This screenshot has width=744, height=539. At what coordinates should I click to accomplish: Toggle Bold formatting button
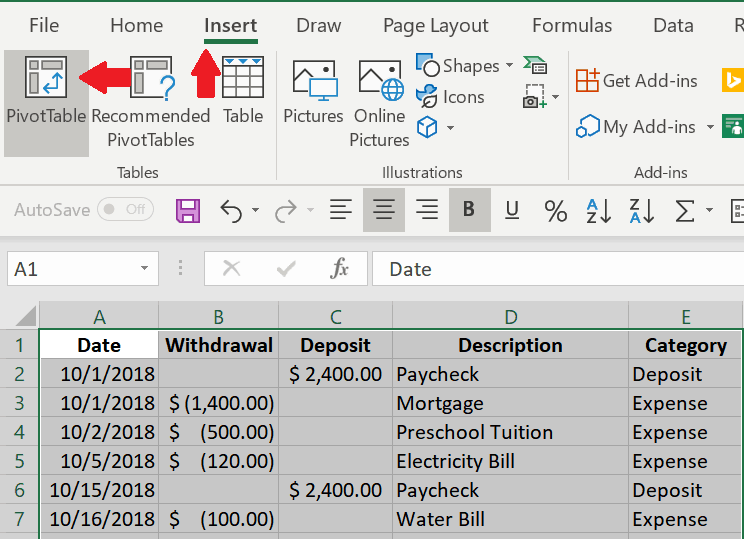point(469,210)
